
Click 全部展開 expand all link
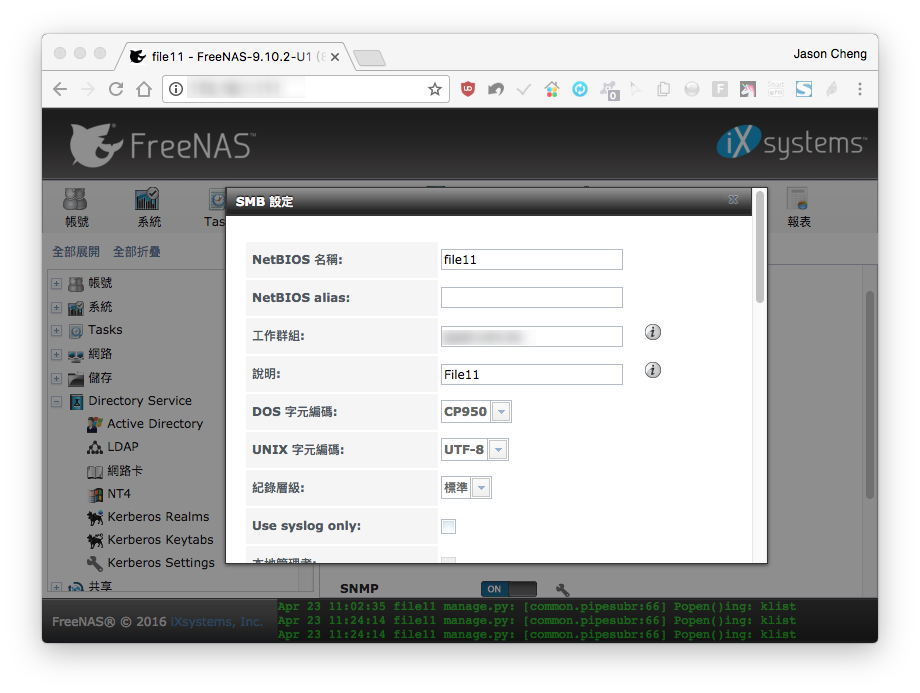click(76, 252)
